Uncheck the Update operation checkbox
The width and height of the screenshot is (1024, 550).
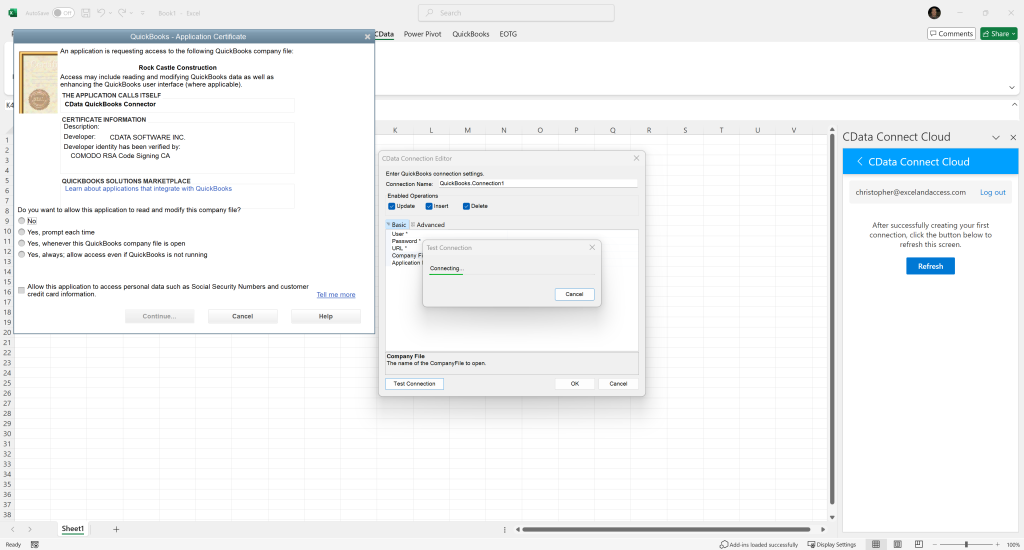pyautogui.click(x=392, y=206)
